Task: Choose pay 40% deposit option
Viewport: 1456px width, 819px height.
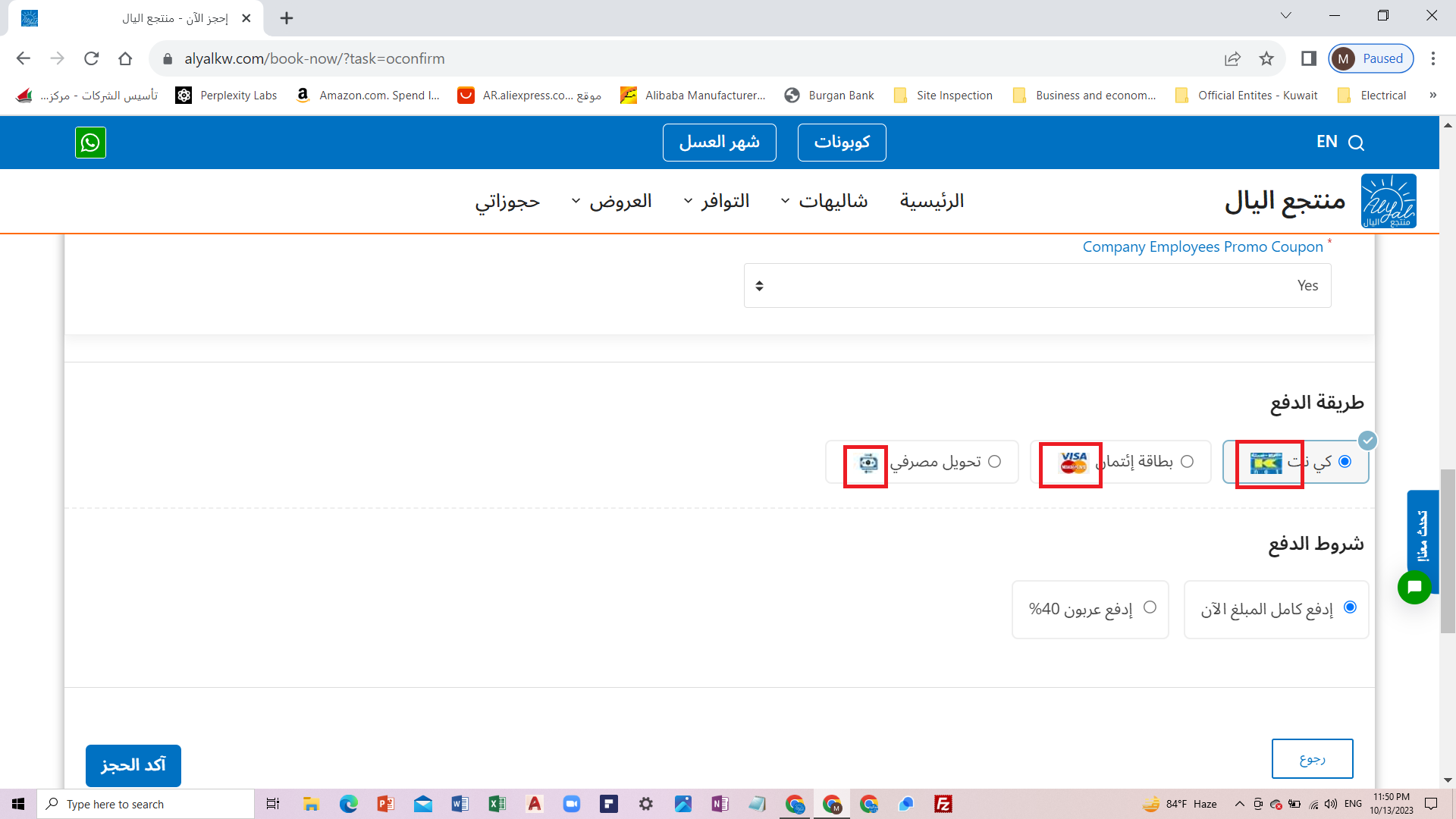Action: (x=1150, y=607)
